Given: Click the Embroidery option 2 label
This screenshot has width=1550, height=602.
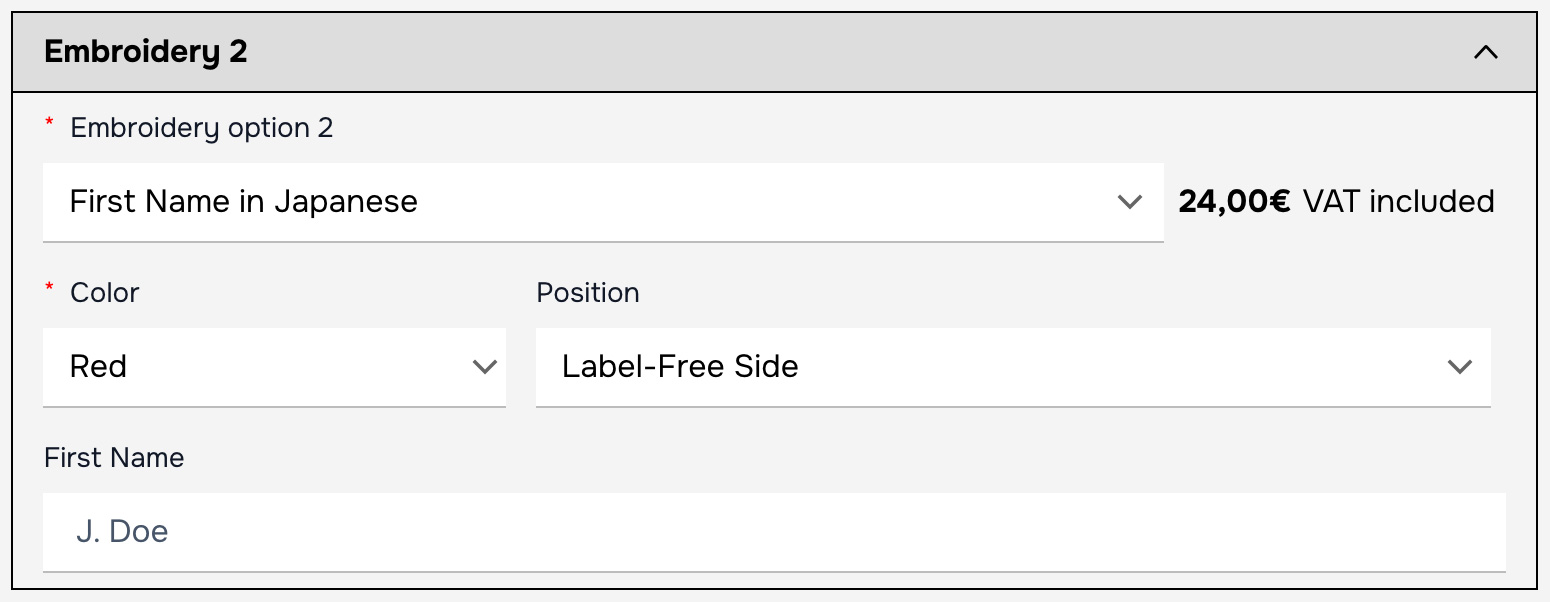Looking at the screenshot, I should (x=202, y=128).
